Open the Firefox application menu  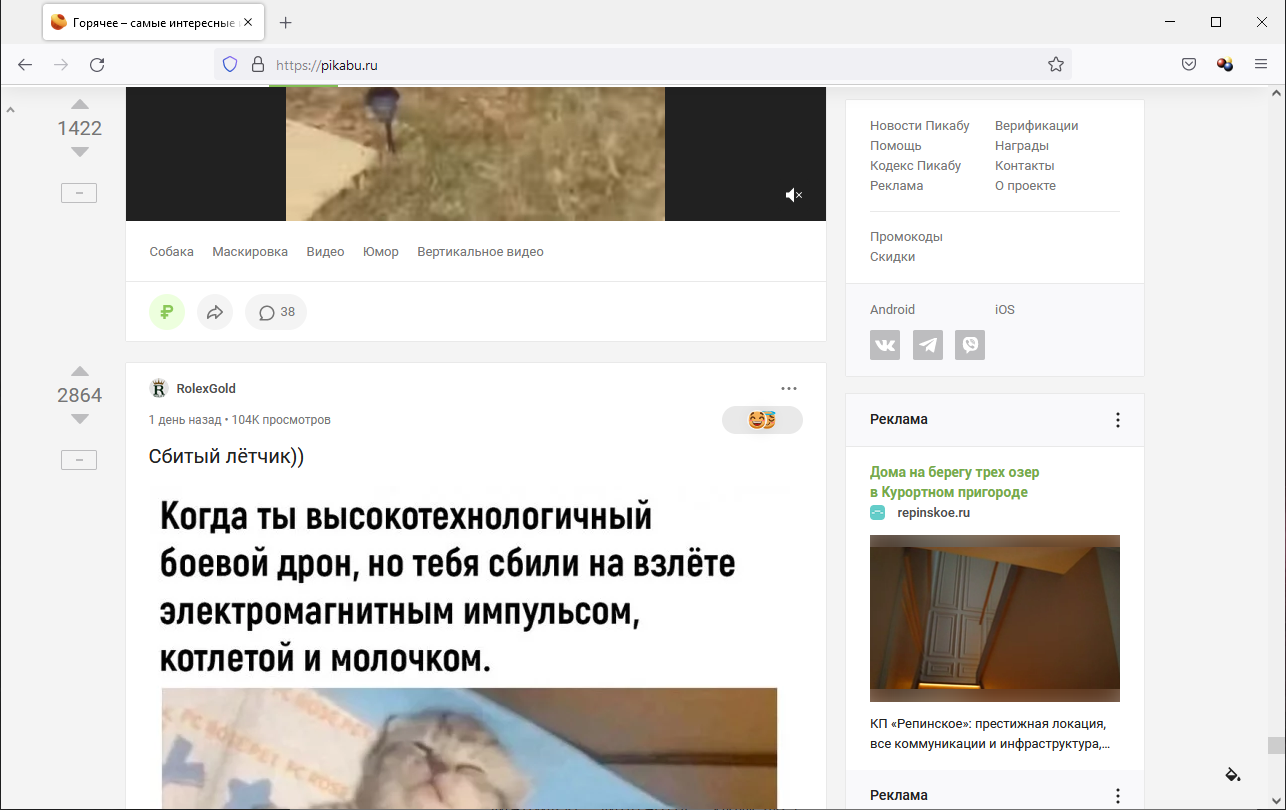point(1260,64)
